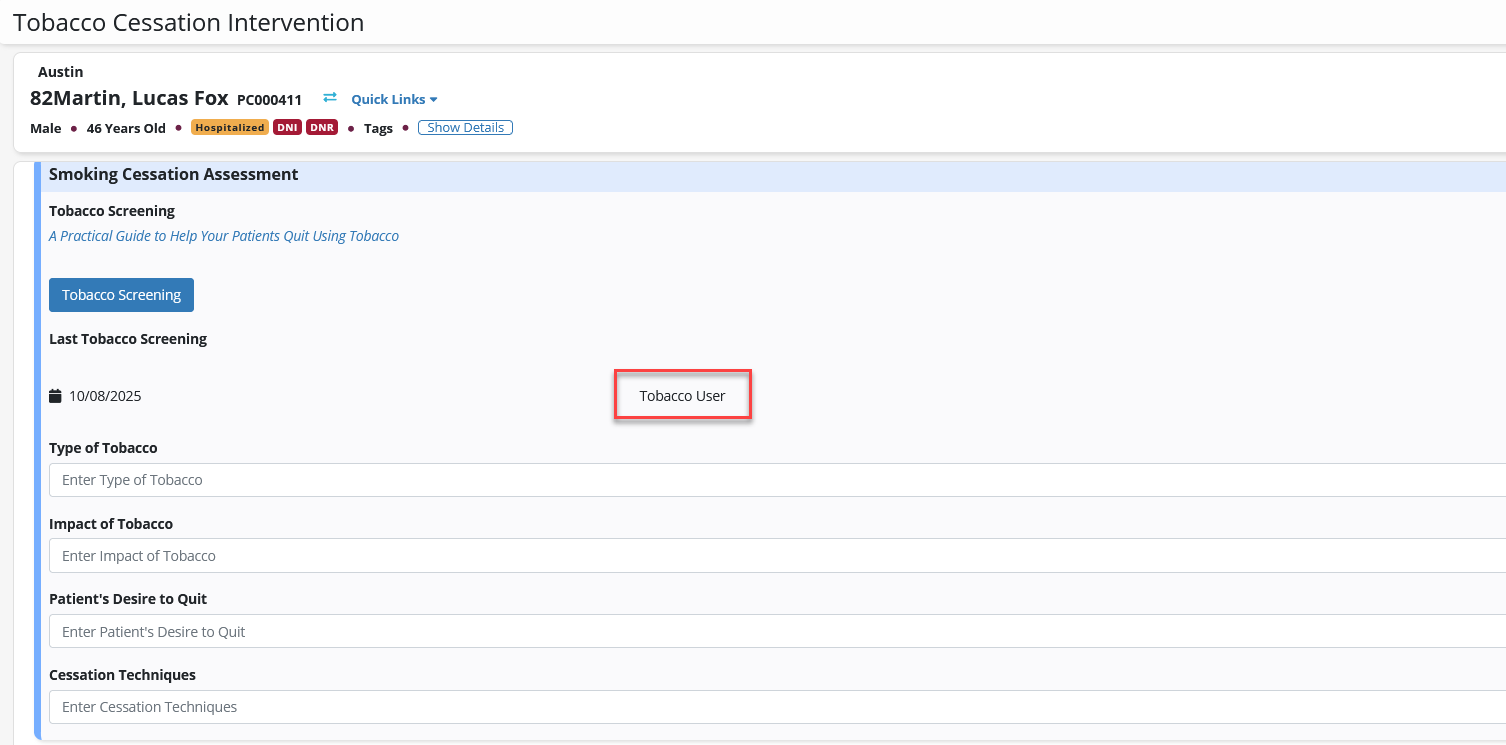This screenshot has height=745, width=1506.
Task: Click the Smoking Cessation Assessment section header
Action: (x=173, y=175)
